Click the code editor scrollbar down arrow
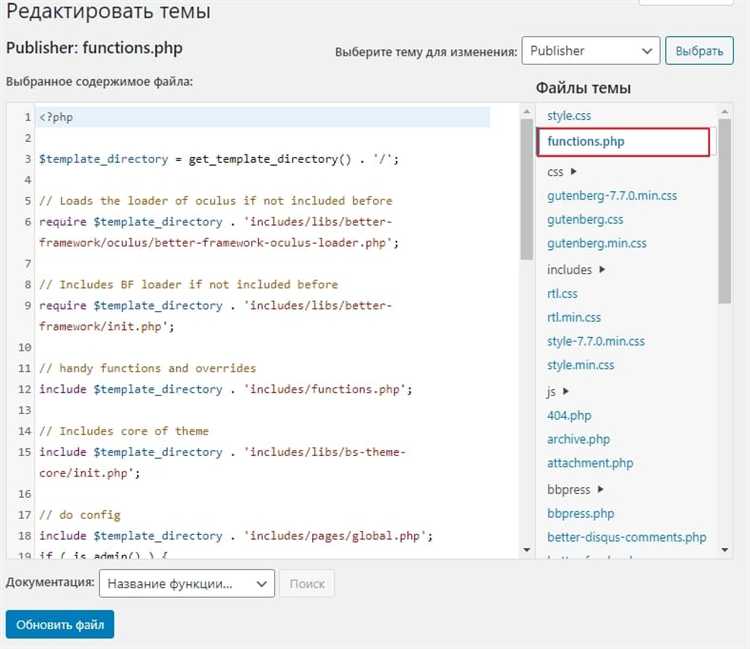Screen dimensions: 750x649 527,550
